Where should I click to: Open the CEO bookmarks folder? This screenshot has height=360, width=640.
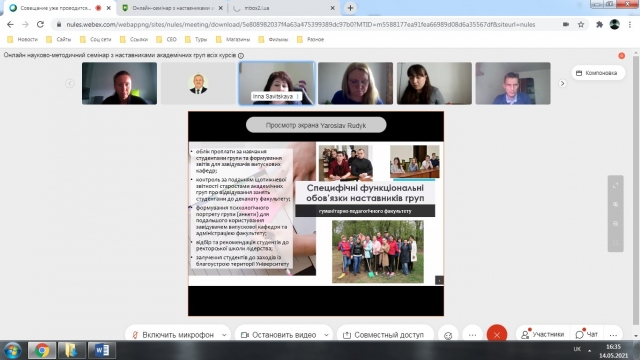tap(166, 40)
